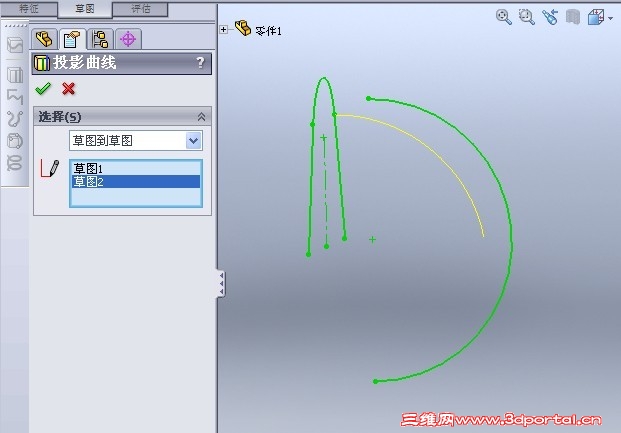Switch to the 草图 tab
Screen dimensions: 621x433
click(85, 9)
